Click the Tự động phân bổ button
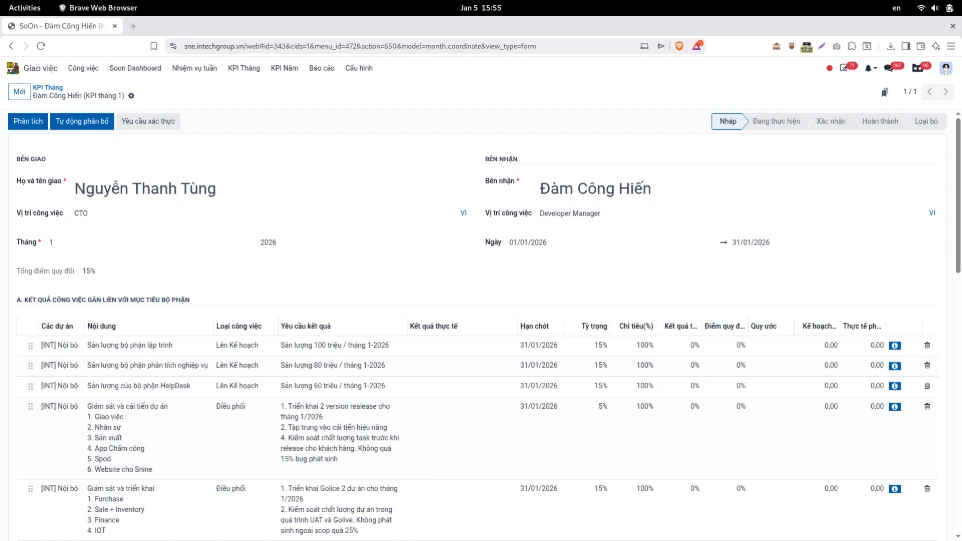The width and height of the screenshot is (962, 541). coord(82,121)
